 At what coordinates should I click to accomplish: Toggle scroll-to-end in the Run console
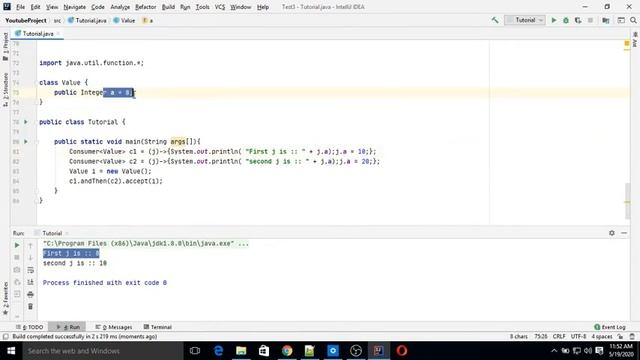30,282
